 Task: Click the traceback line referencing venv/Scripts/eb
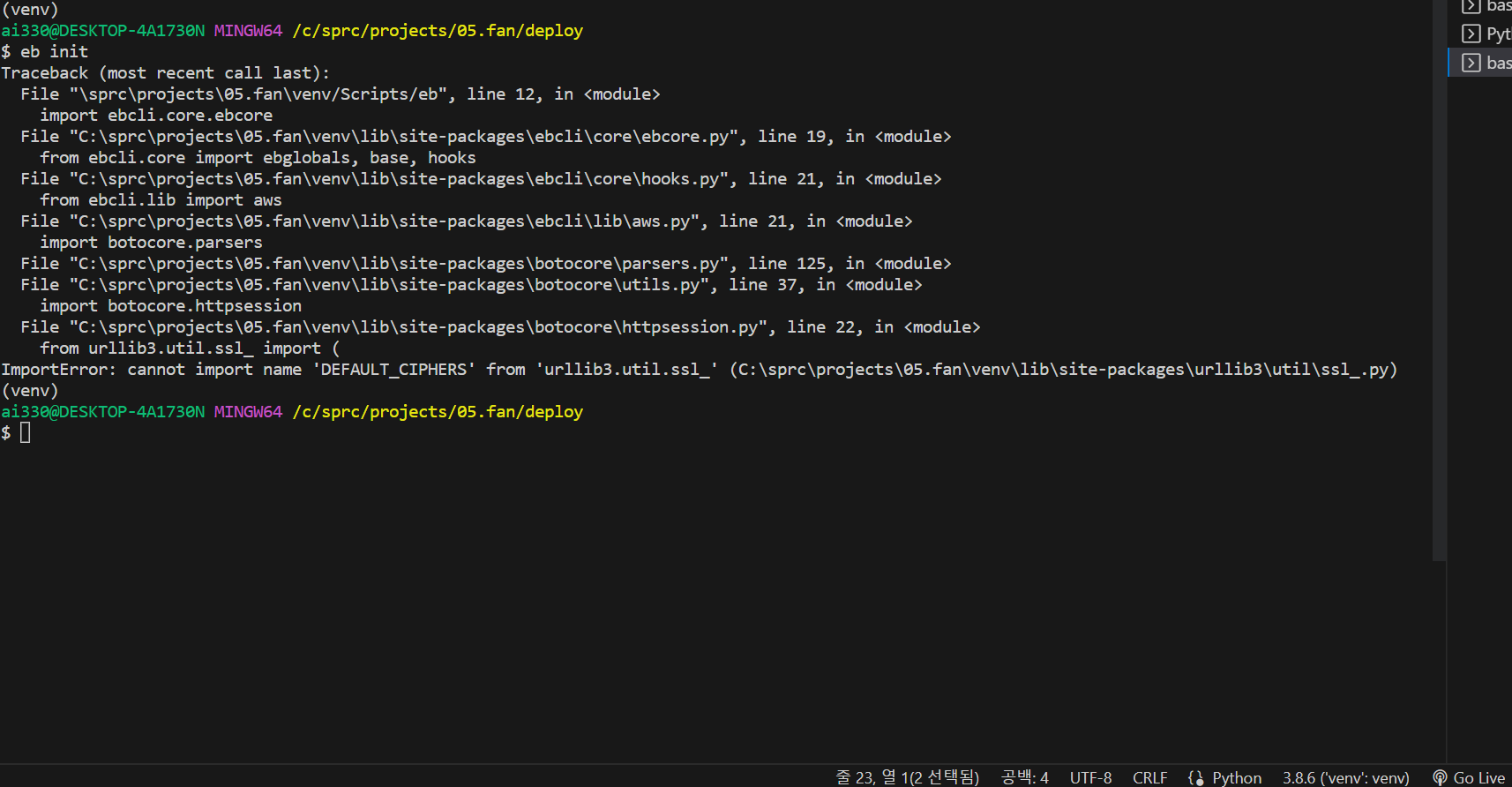[341, 94]
